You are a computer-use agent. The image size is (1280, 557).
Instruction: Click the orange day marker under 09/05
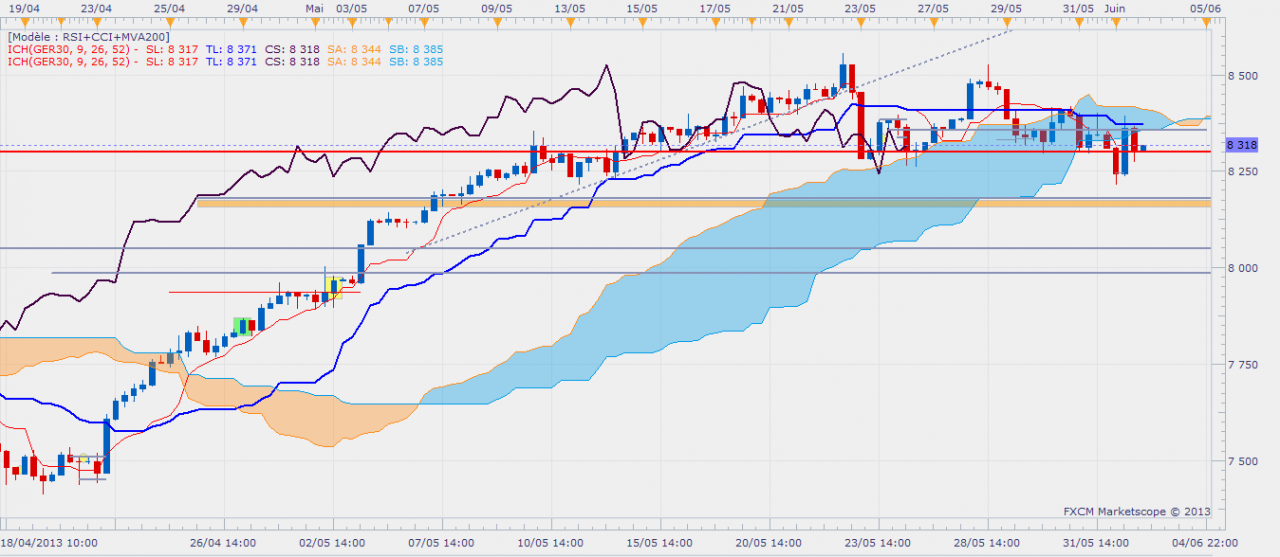(x=497, y=21)
